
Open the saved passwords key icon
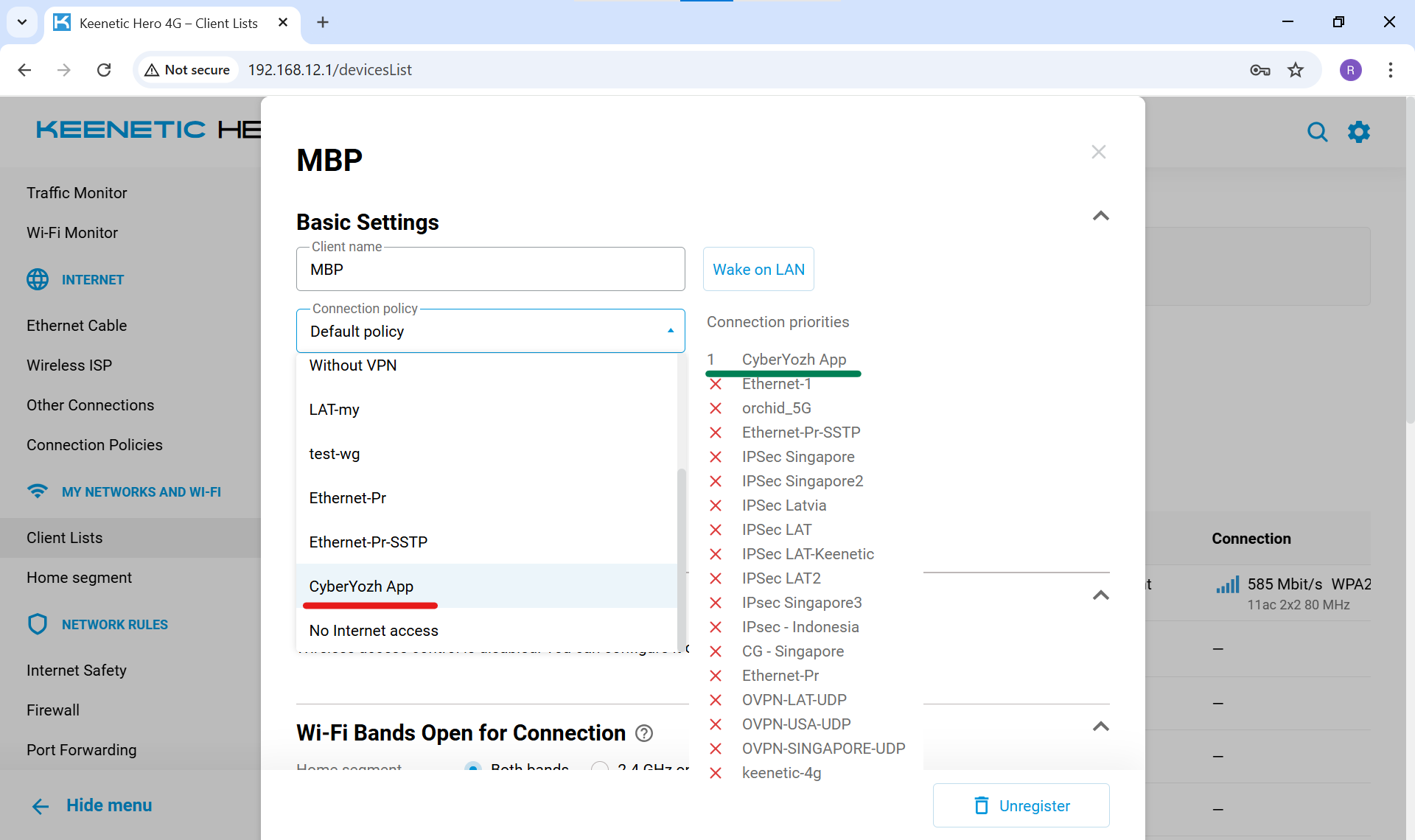(x=1259, y=70)
